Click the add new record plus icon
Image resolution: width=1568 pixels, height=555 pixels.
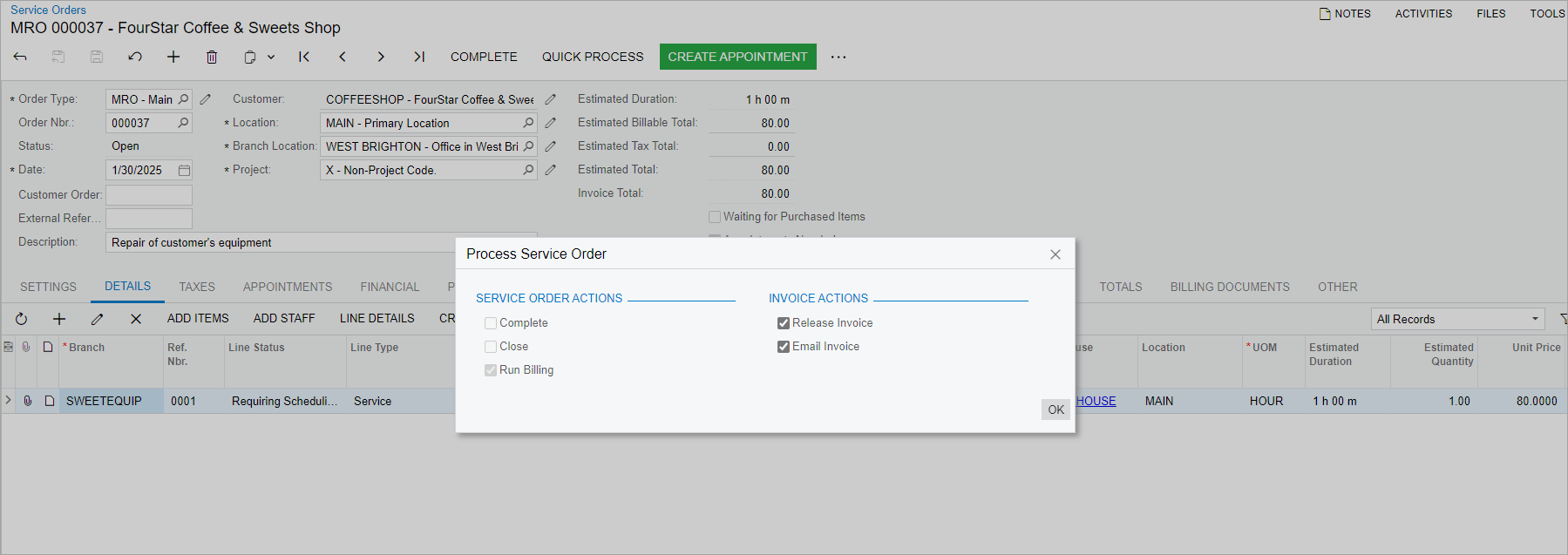[x=173, y=57]
